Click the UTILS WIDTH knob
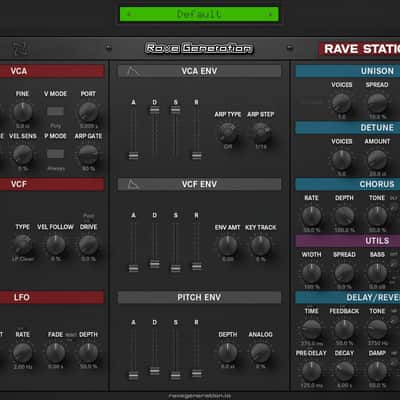400x400 pixels. click(x=311, y=273)
